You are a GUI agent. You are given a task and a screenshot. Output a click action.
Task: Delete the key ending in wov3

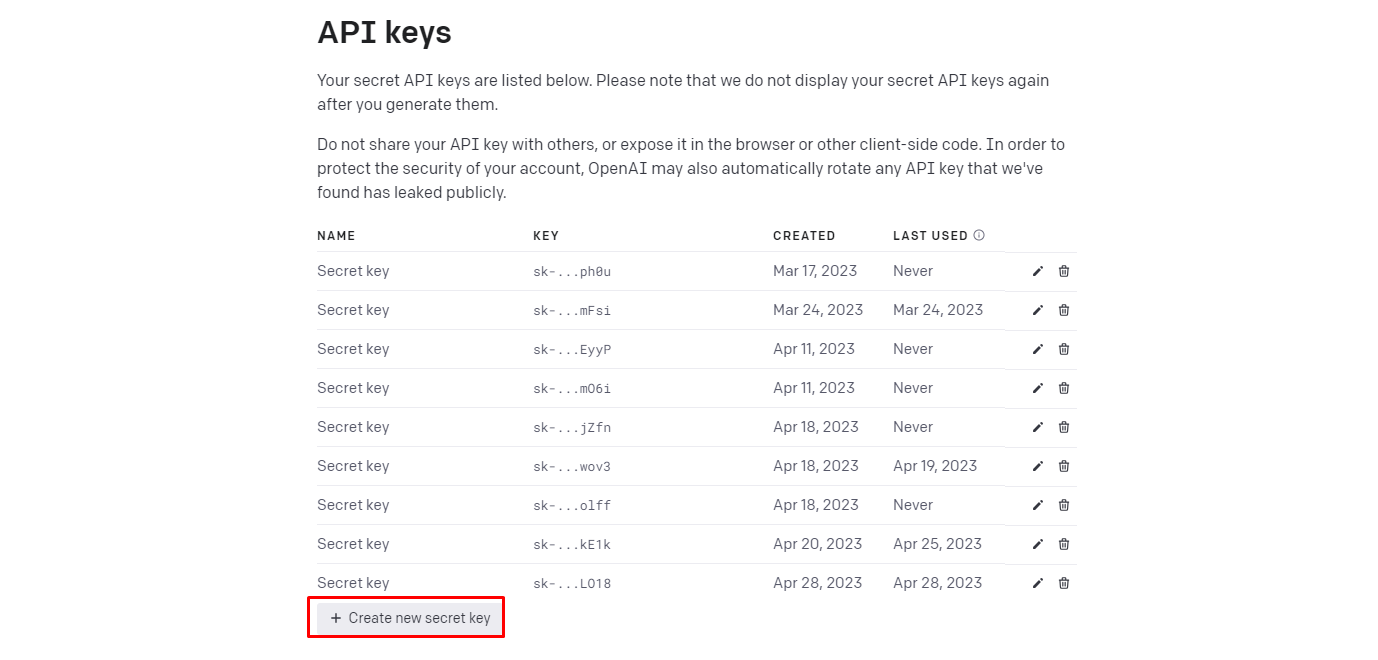tap(1064, 466)
